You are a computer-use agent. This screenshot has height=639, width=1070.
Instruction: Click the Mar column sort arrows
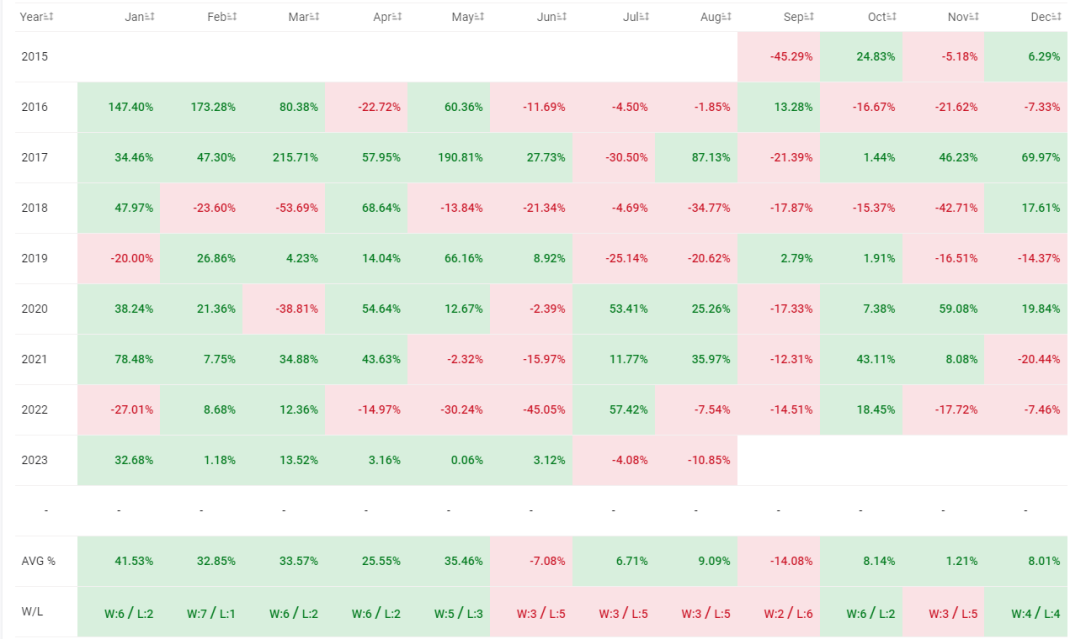tap(315, 17)
